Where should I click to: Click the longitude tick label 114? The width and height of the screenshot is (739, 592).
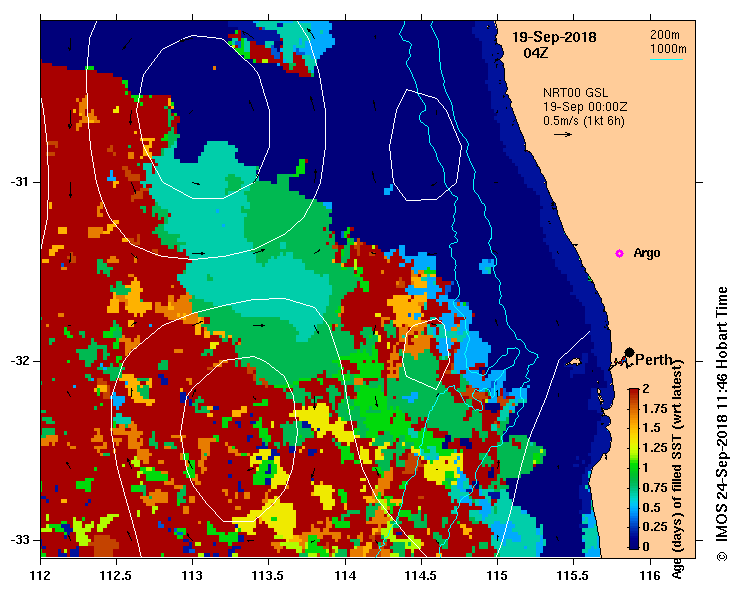tap(345, 576)
